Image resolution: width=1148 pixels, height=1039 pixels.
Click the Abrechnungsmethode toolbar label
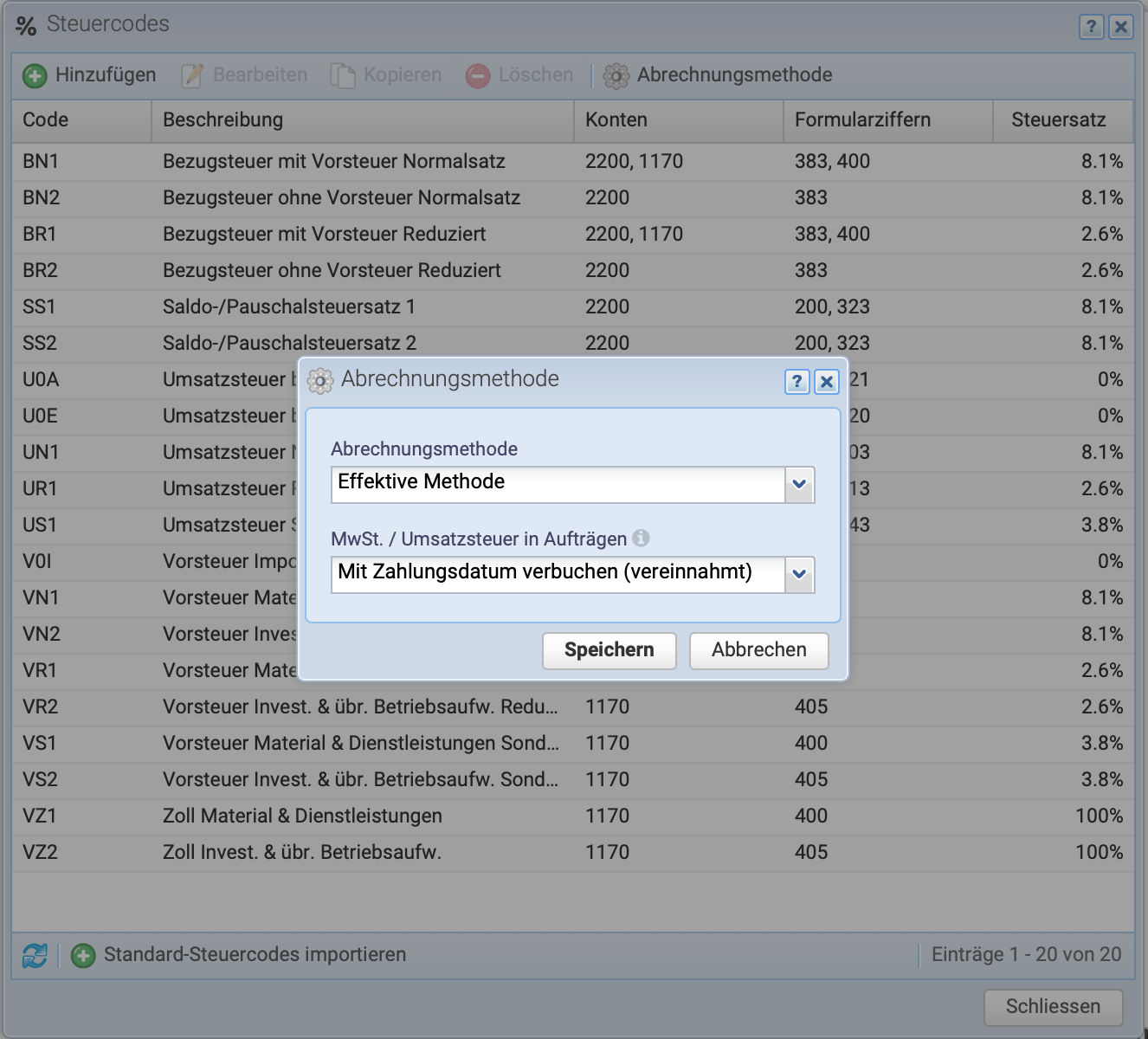click(735, 75)
